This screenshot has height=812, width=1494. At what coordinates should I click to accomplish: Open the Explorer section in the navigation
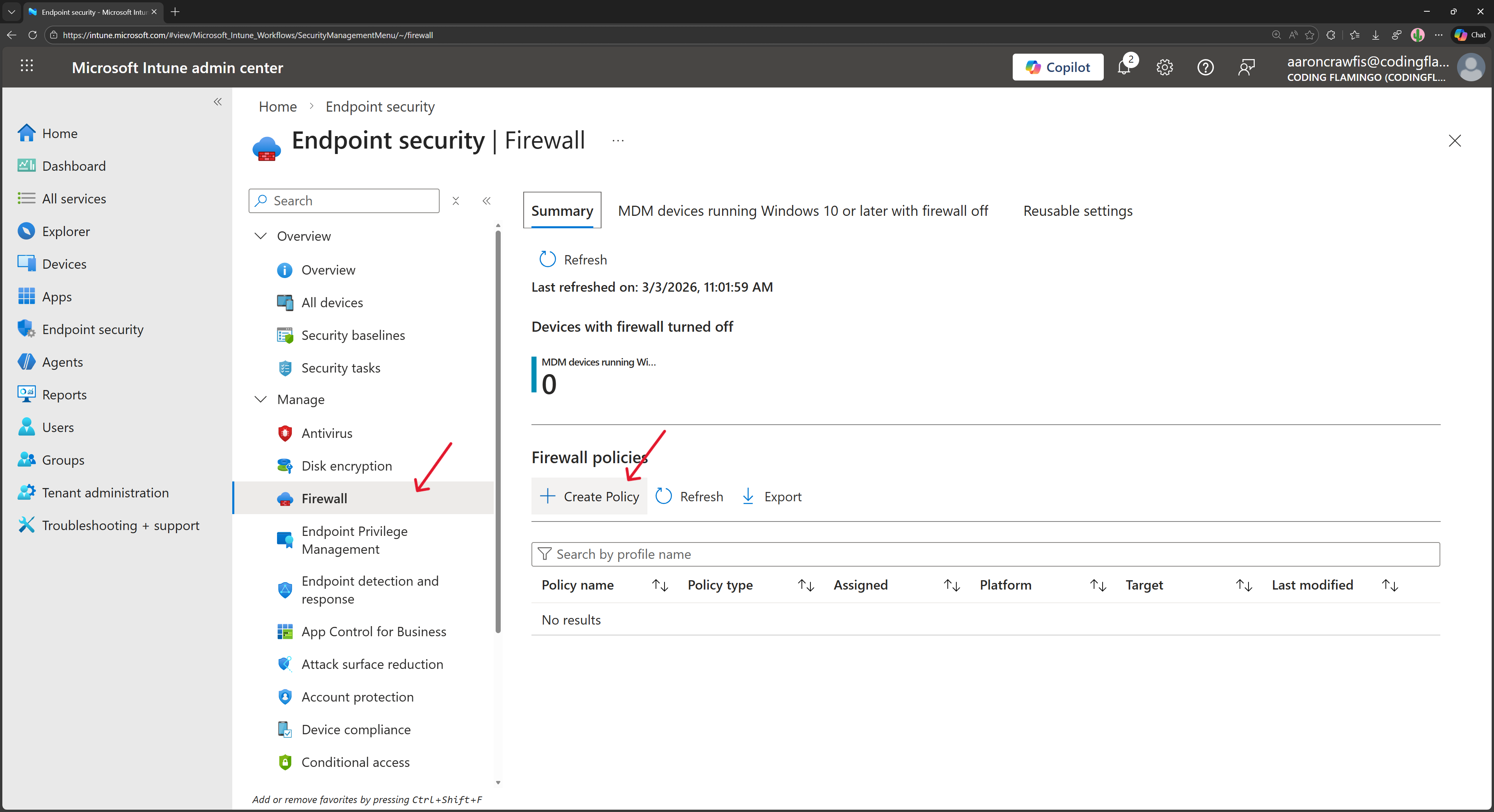(65, 231)
